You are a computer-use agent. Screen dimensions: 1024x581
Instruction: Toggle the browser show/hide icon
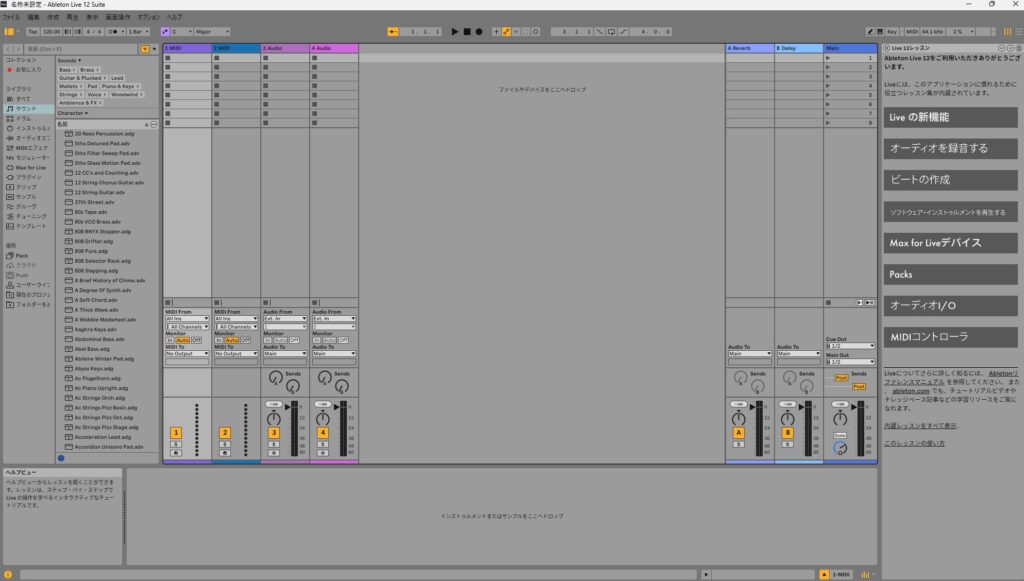pyautogui.click(x=9, y=31)
